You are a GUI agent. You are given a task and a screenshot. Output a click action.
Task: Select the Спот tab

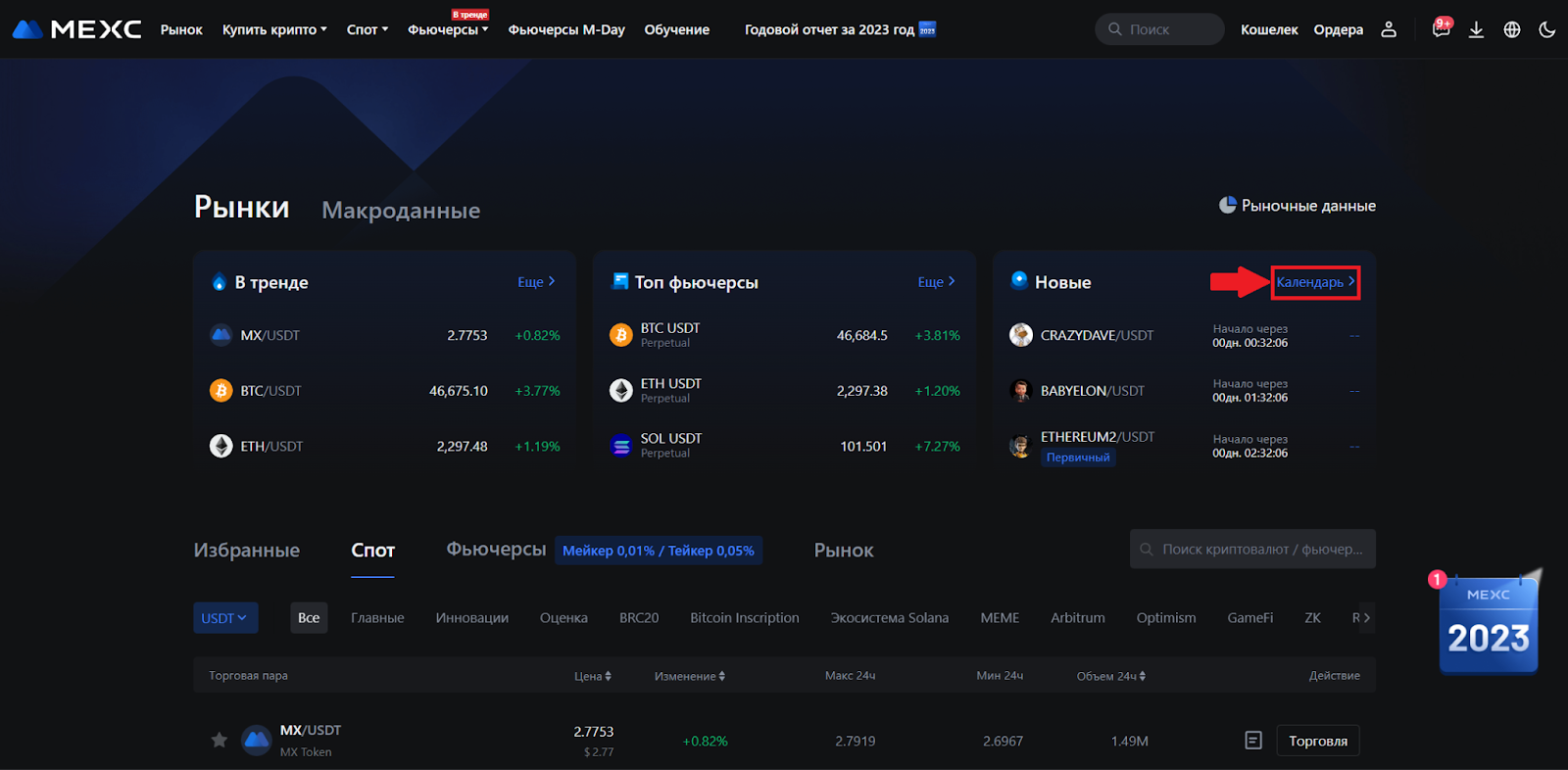click(373, 551)
